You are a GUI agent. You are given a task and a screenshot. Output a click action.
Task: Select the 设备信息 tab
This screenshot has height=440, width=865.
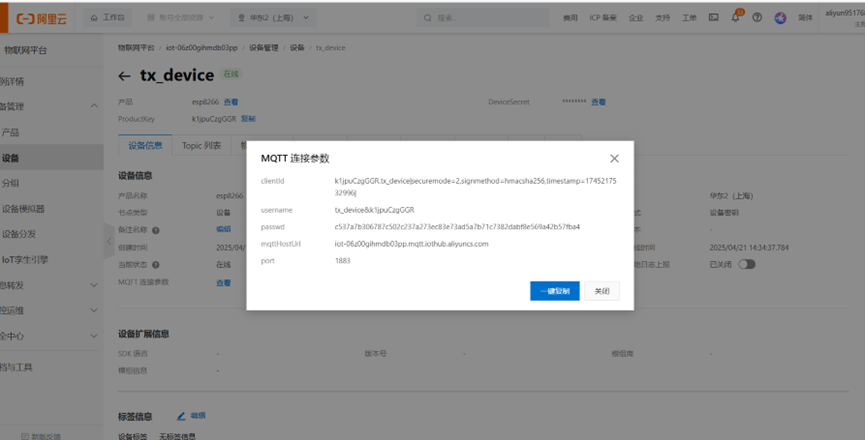click(x=146, y=145)
